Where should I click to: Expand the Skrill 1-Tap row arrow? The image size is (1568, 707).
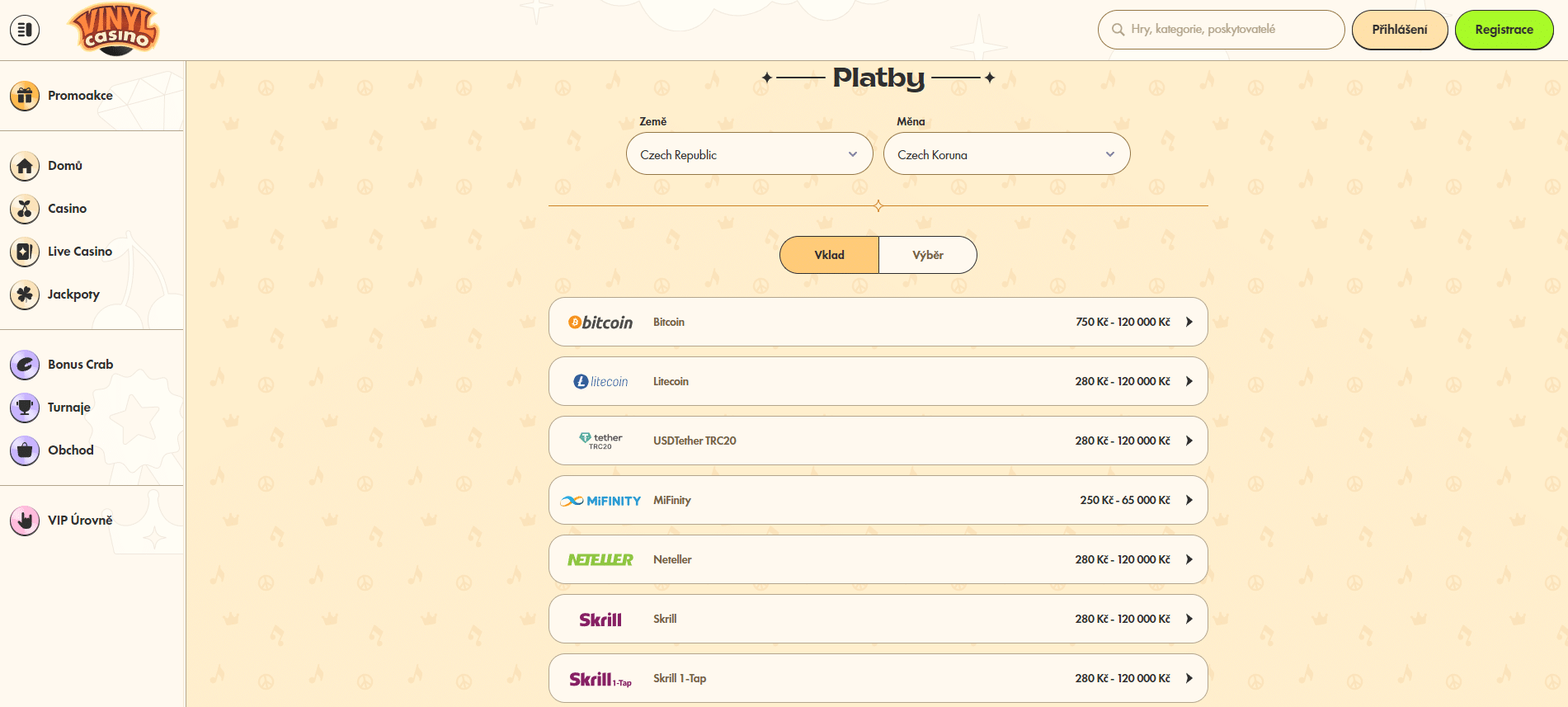(x=1189, y=678)
